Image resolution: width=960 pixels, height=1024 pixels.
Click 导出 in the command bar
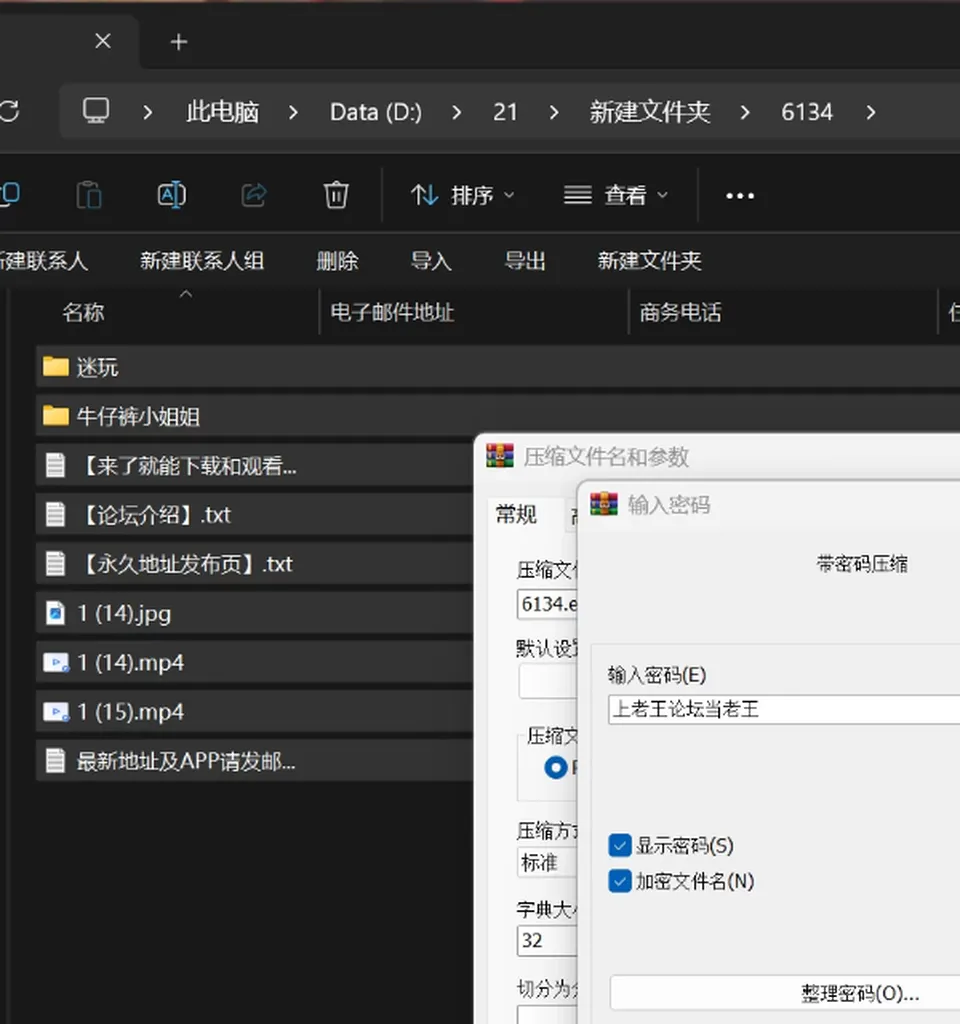coord(525,261)
